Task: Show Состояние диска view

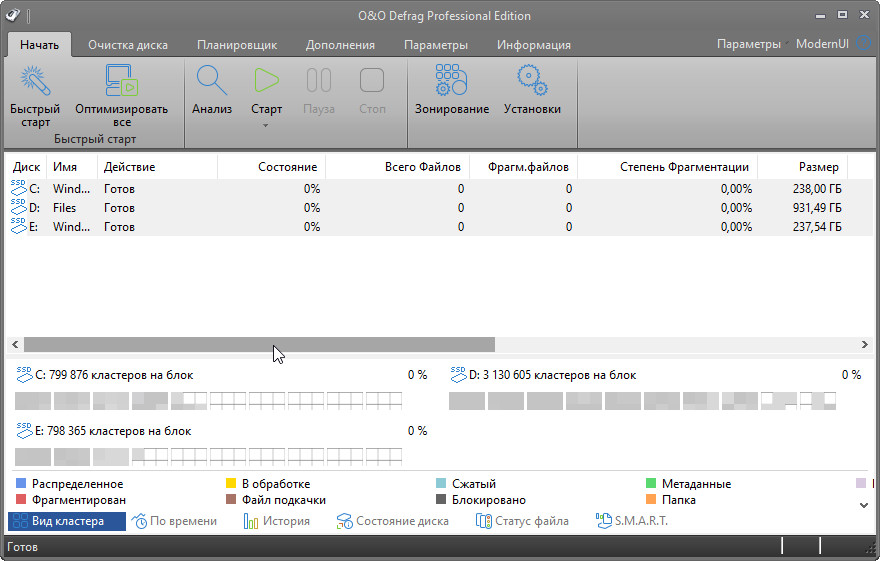Action: click(392, 521)
